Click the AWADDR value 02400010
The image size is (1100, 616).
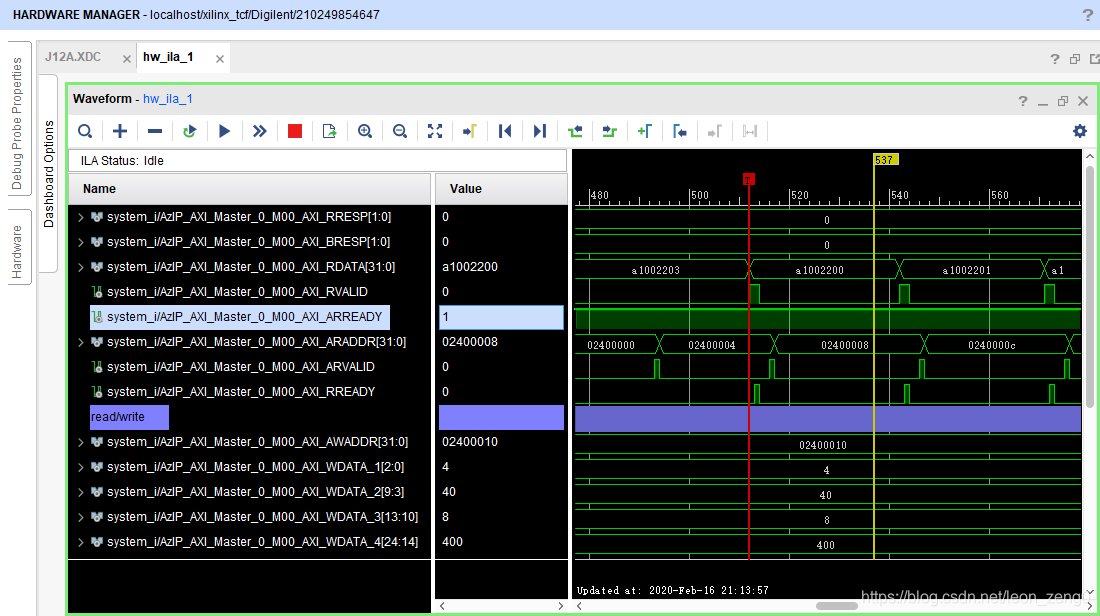470,442
